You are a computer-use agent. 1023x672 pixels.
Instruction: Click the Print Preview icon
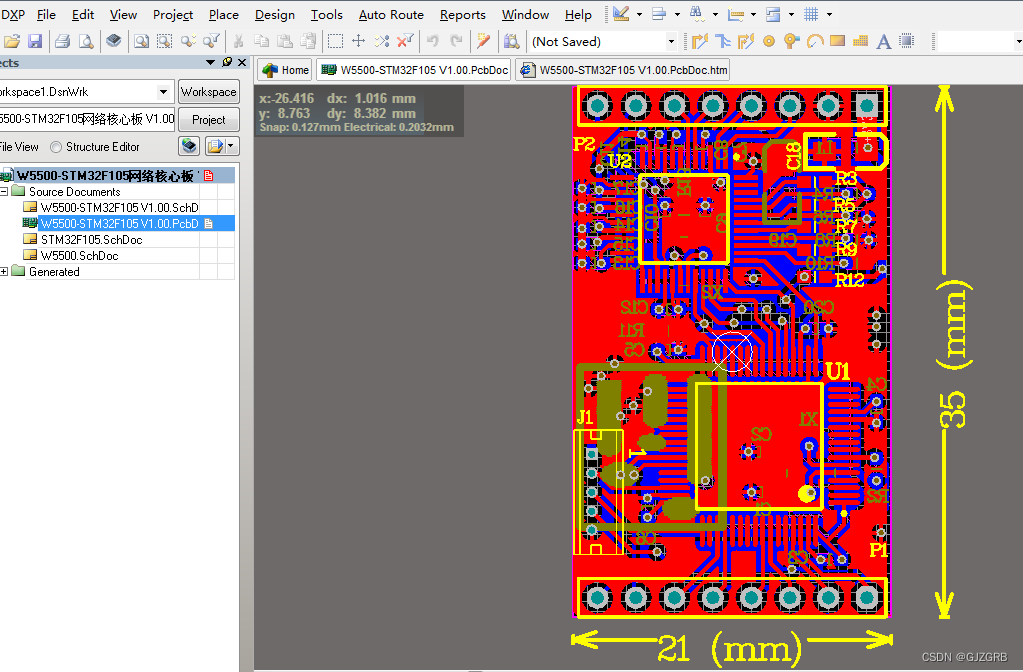click(x=86, y=41)
